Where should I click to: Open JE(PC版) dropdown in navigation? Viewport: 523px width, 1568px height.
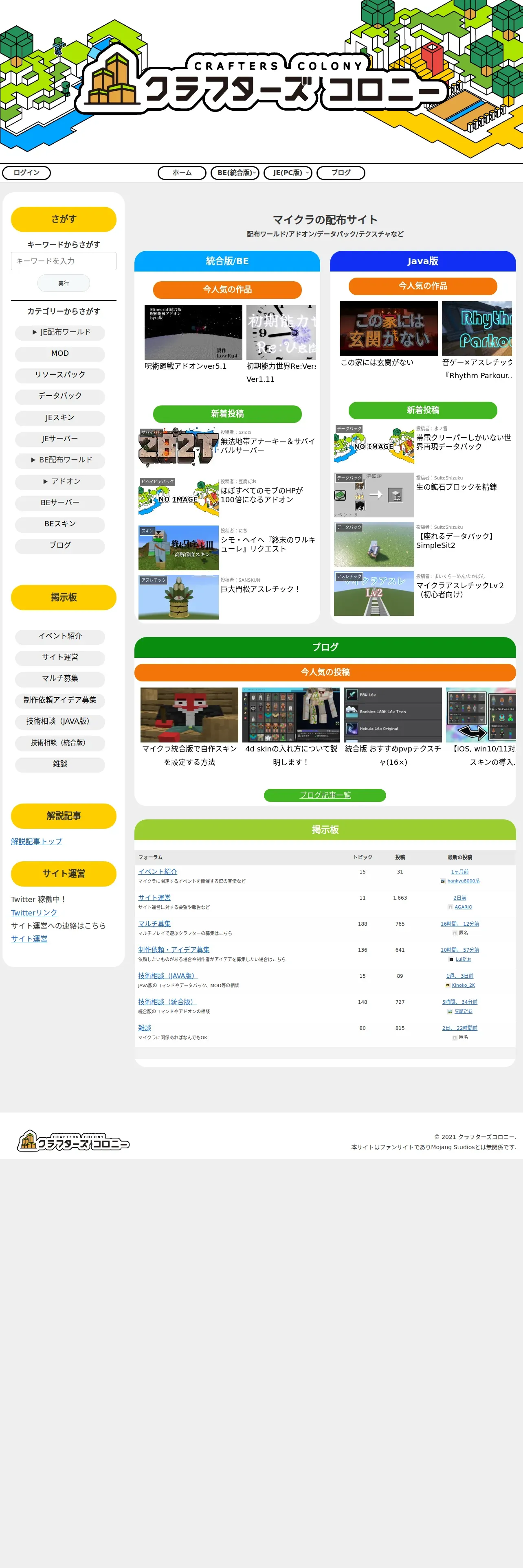coord(288,173)
